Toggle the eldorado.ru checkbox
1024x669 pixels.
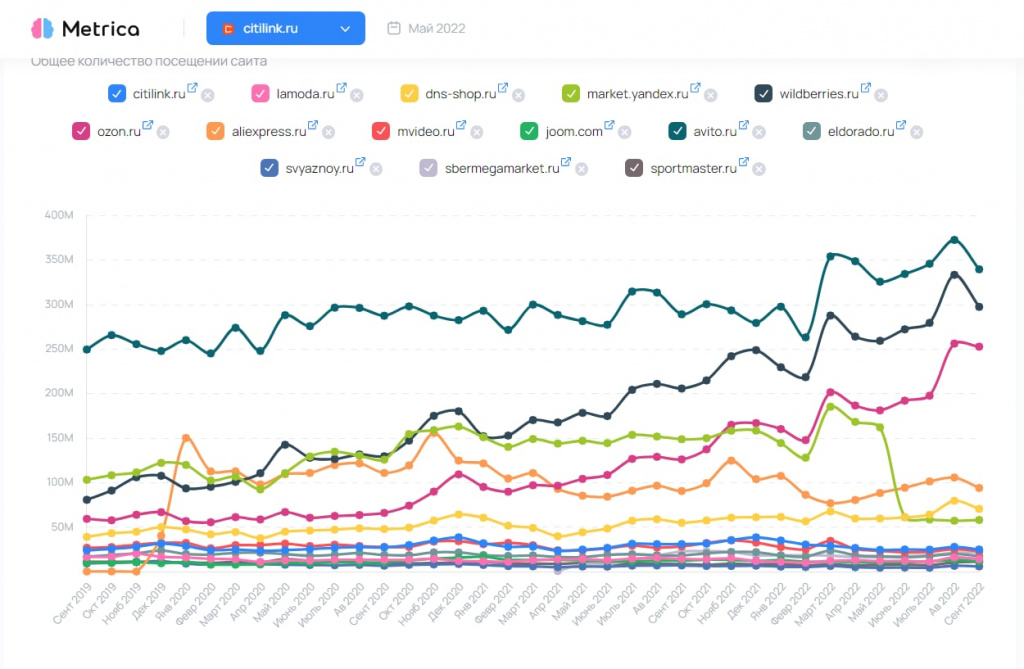coord(811,131)
